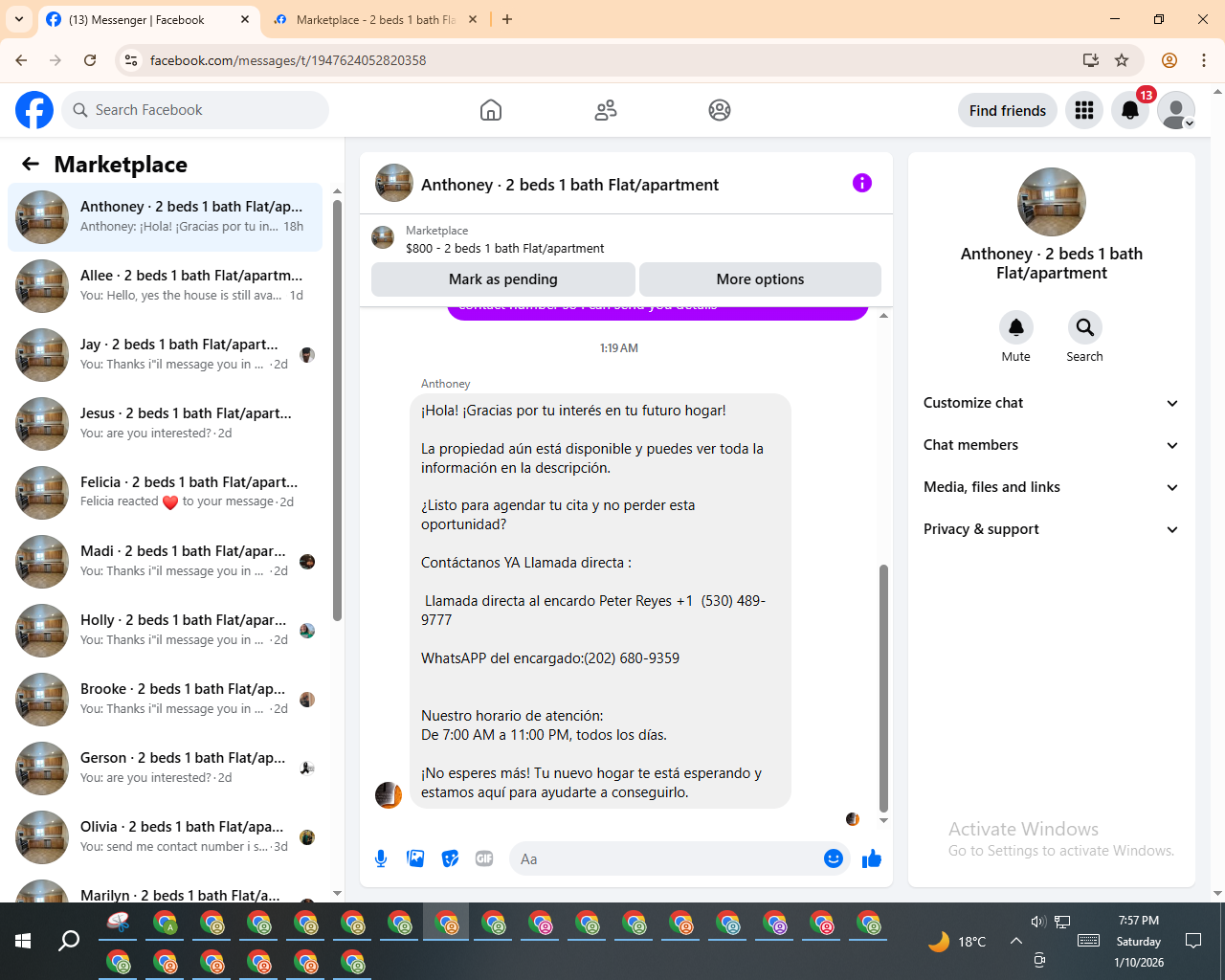
Task: Choose a GIF icon
Action: coord(484,858)
